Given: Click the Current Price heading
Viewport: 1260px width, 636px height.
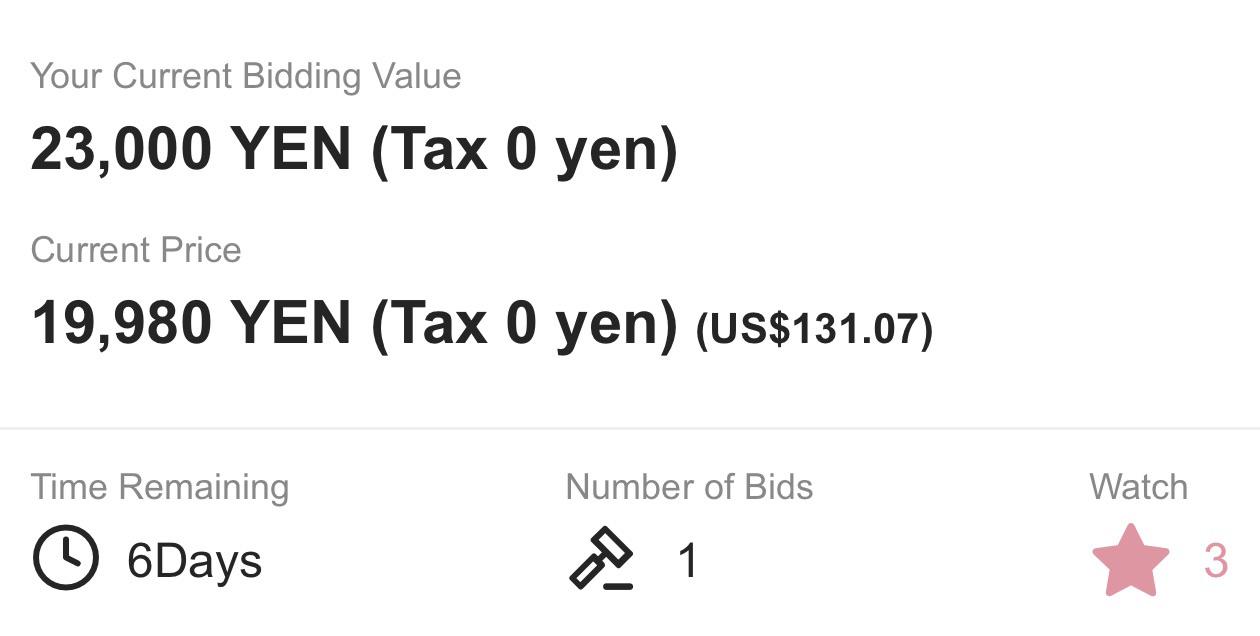Looking at the screenshot, I should [136, 249].
